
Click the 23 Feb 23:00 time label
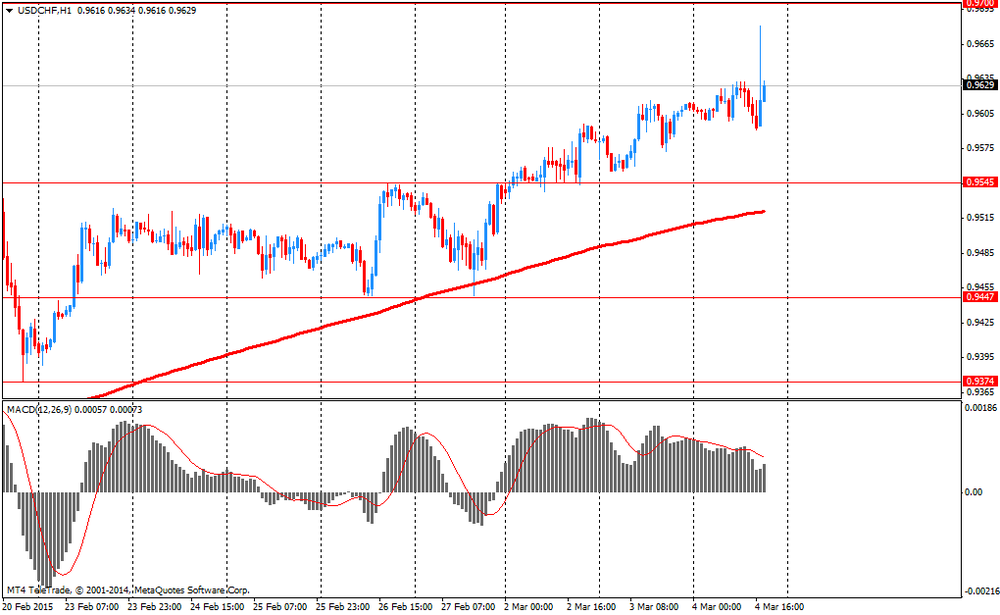tap(154, 607)
